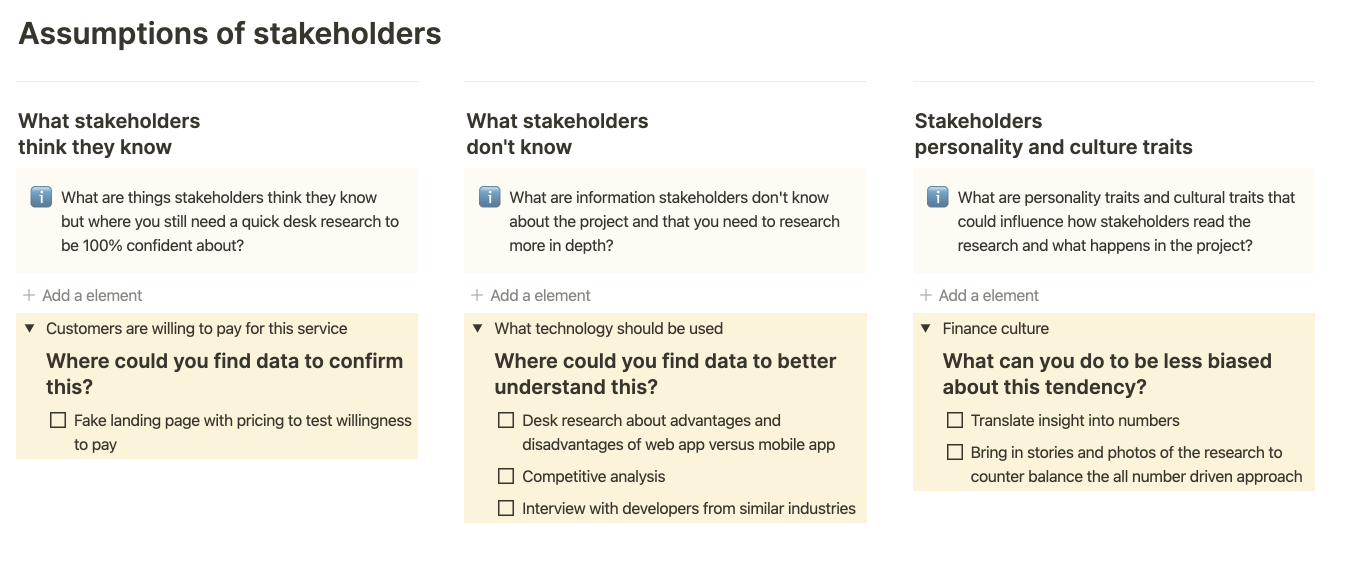The image size is (1355, 564).
Task: Click plus icon under 'think they know' column
Action: 29,296
